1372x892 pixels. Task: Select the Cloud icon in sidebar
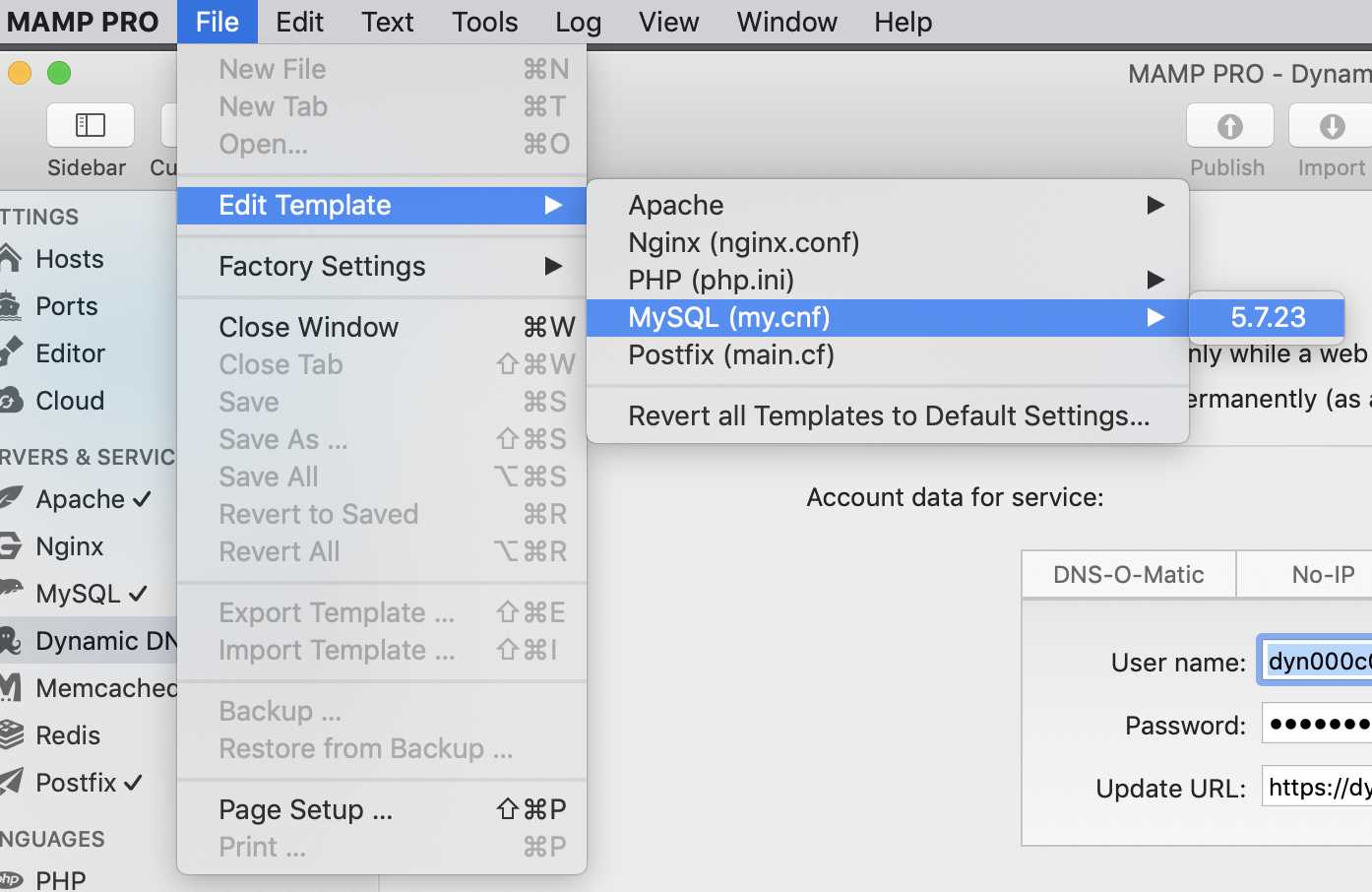click(10, 400)
